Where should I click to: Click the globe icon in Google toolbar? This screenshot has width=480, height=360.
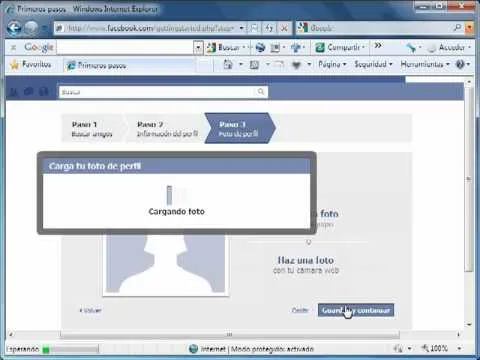[260, 48]
